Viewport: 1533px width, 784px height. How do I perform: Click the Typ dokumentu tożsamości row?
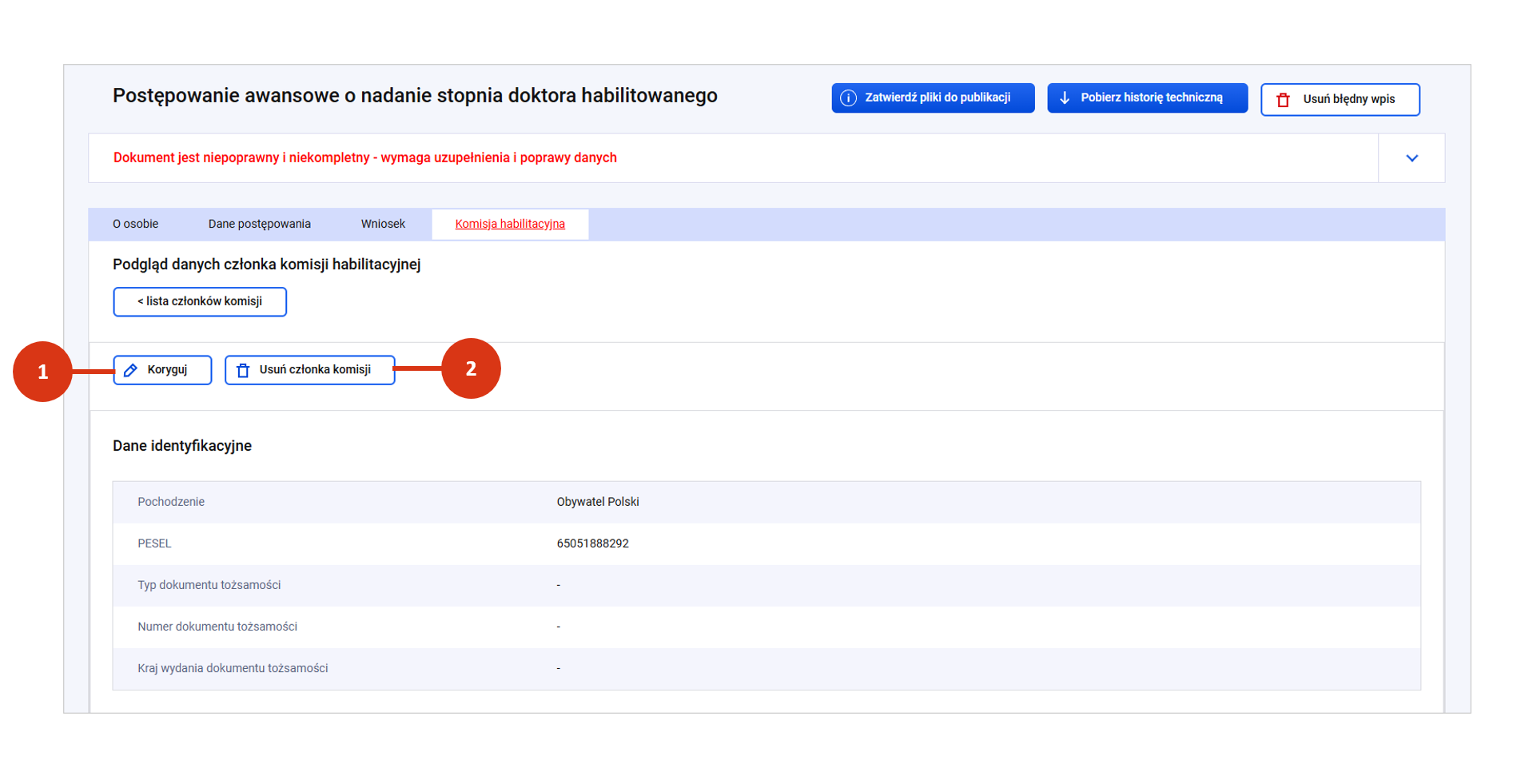point(209,585)
